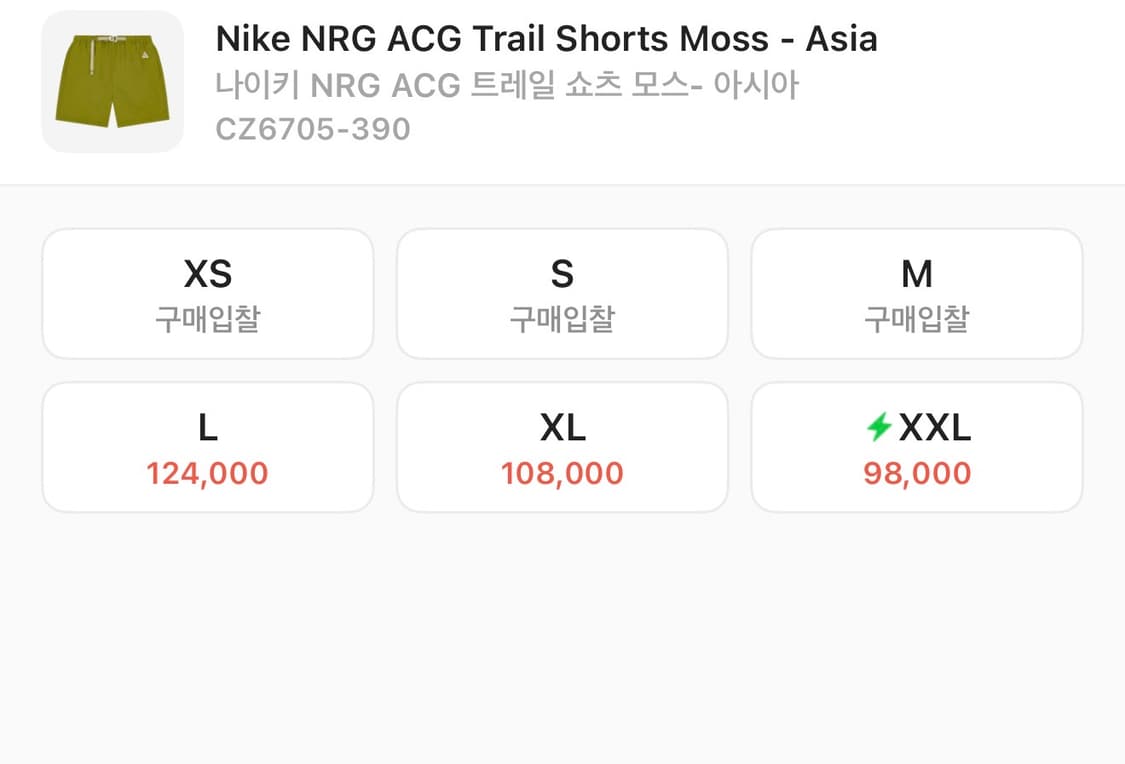
Task: Tap the 98,000 price text
Action: (917, 473)
